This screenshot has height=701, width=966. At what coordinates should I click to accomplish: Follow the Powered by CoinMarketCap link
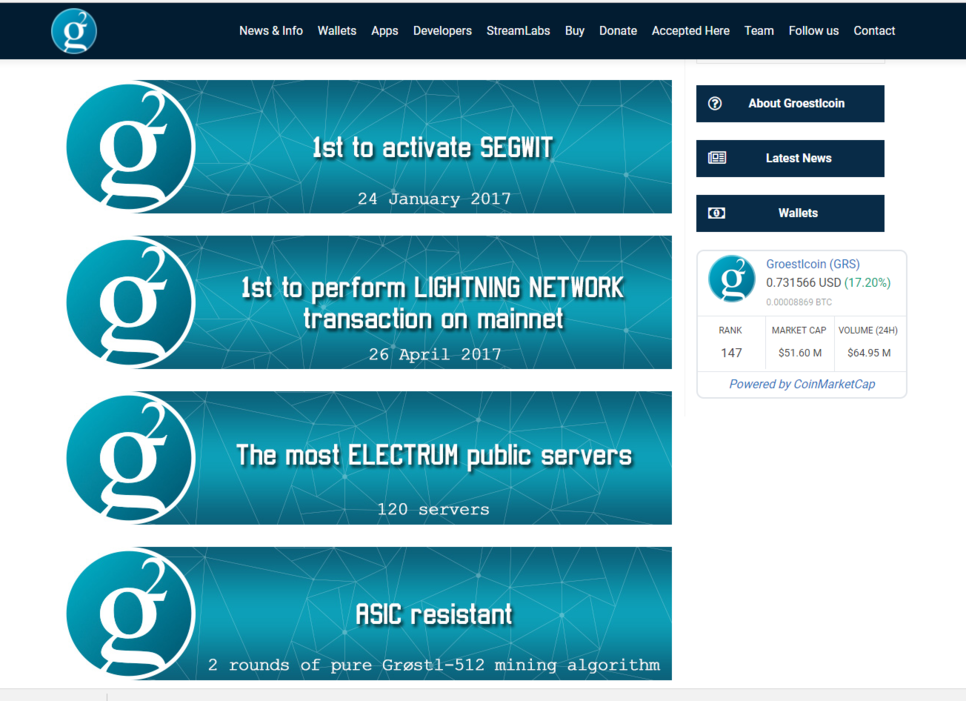click(802, 384)
